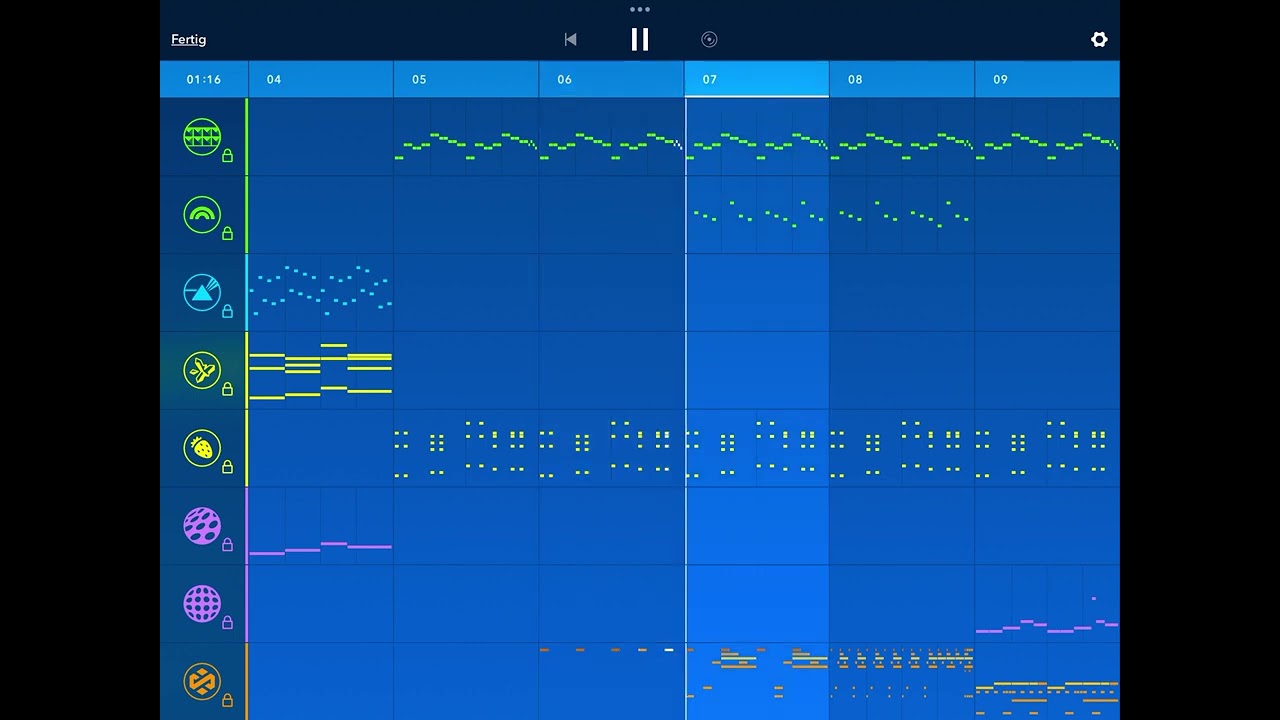Tap the three-dot handle at top
Viewport: 1280px width, 720px height.
640,9
